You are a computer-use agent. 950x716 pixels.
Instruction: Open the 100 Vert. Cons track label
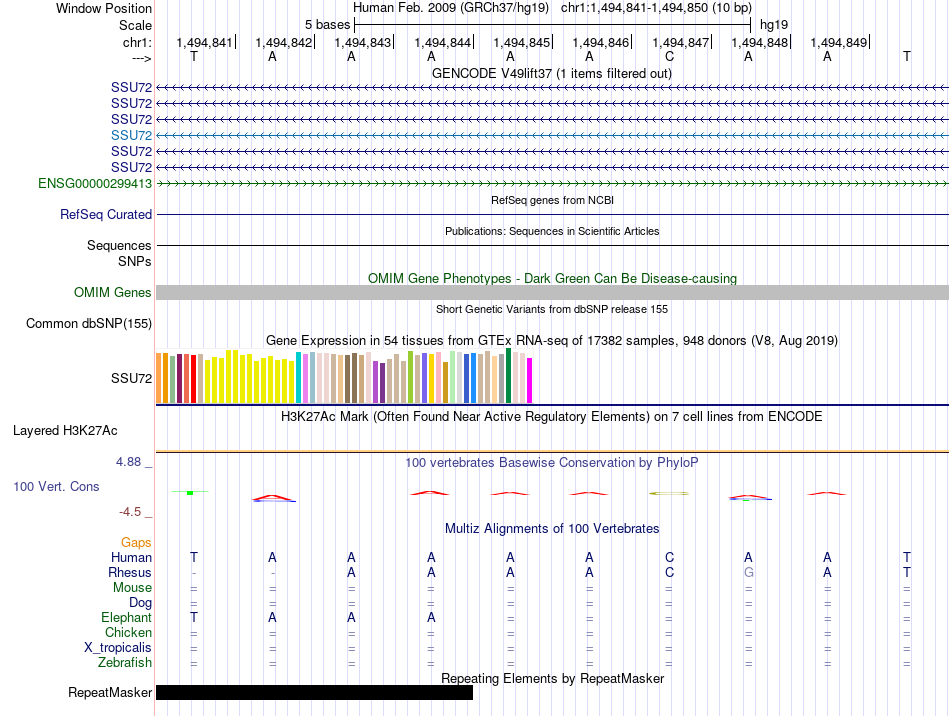tap(56, 486)
